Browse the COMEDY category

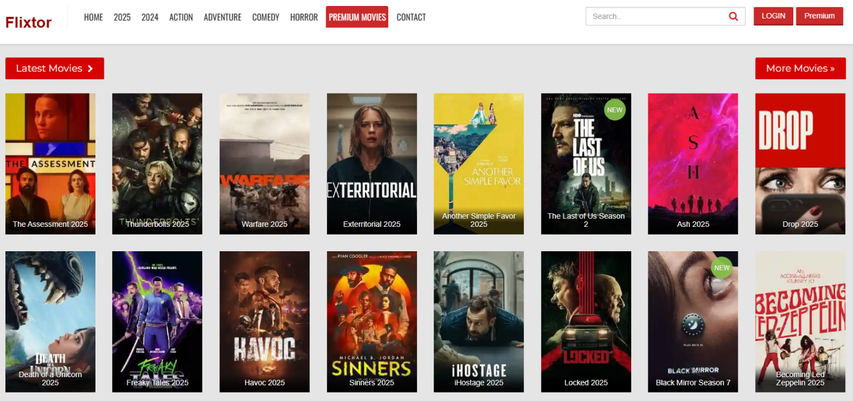265,17
